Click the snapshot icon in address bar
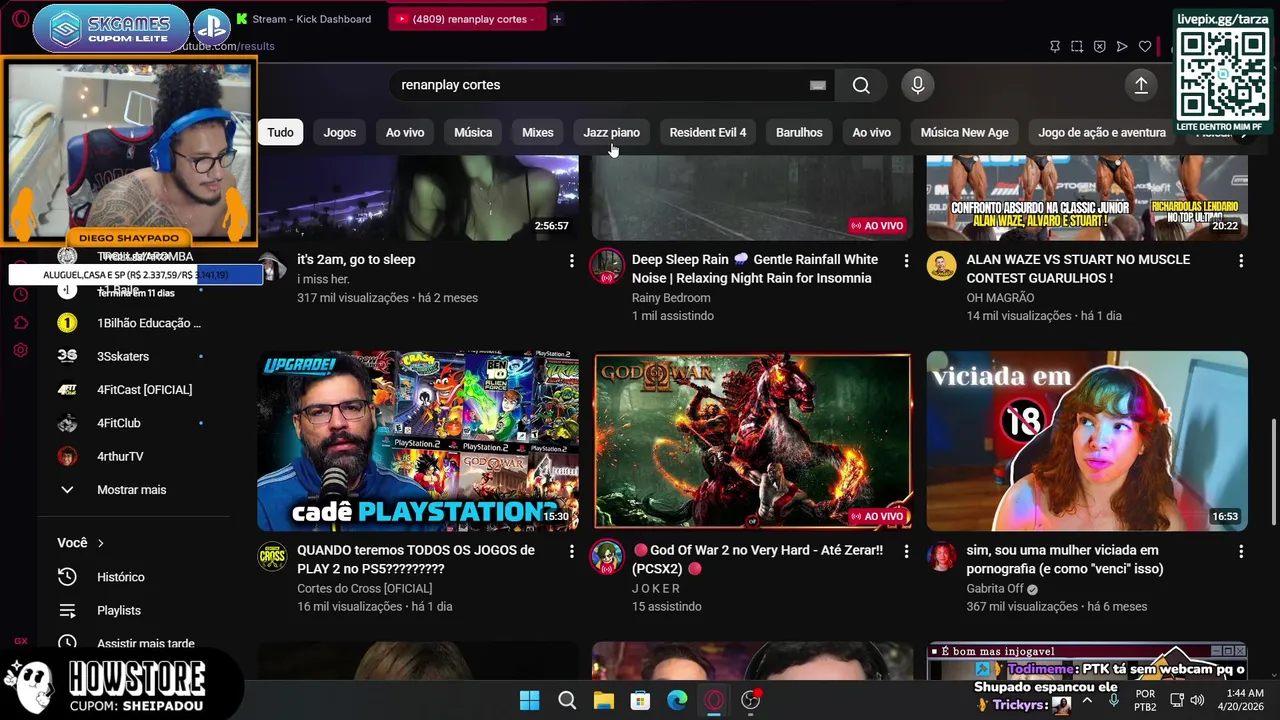 [1077, 46]
